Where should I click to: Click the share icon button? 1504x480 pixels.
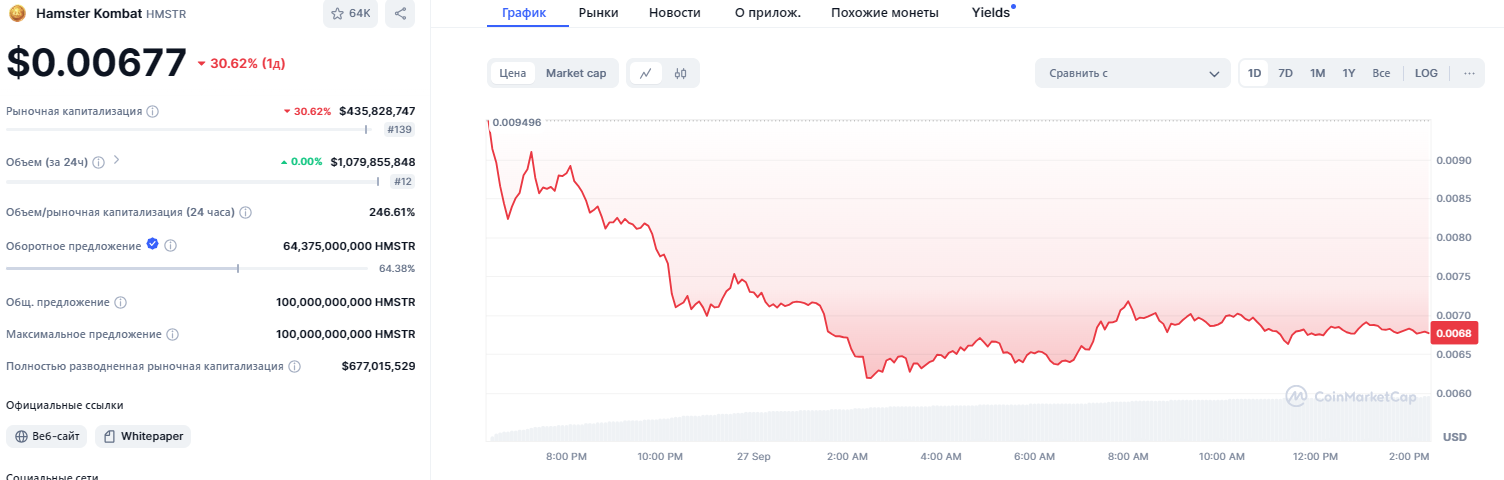400,14
